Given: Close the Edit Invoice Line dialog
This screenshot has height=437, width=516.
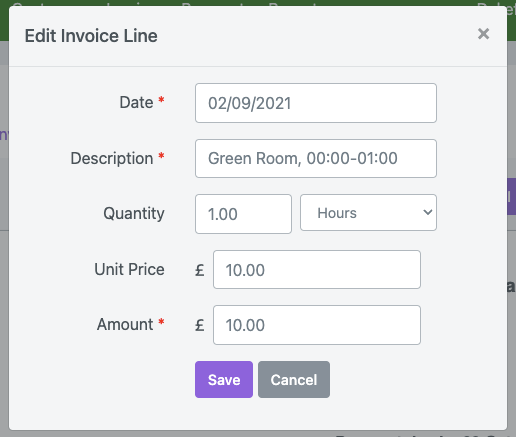Looking at the screenshot, I should click(483, 34).
